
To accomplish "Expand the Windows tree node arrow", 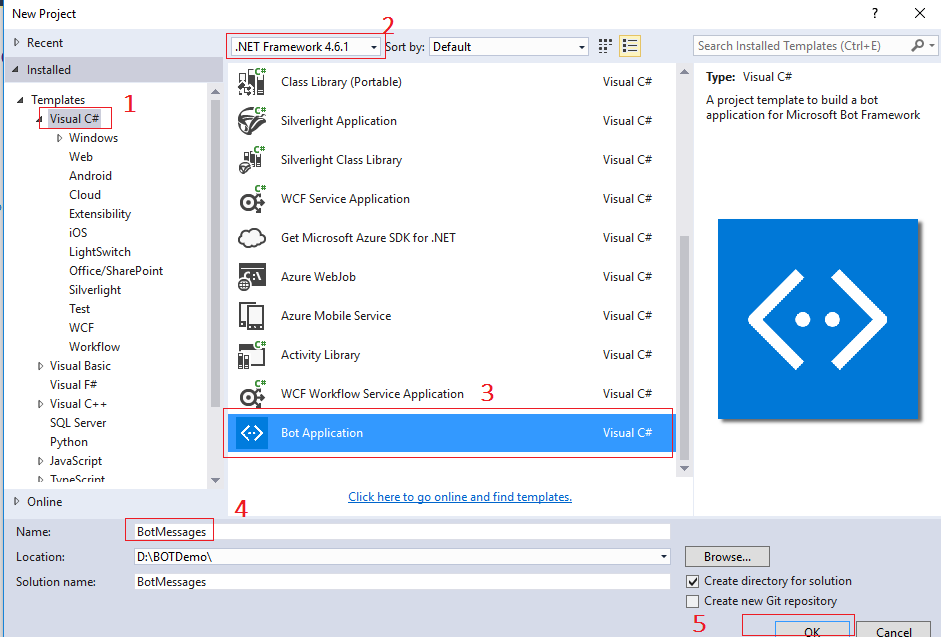I will (x=59, y=138).
